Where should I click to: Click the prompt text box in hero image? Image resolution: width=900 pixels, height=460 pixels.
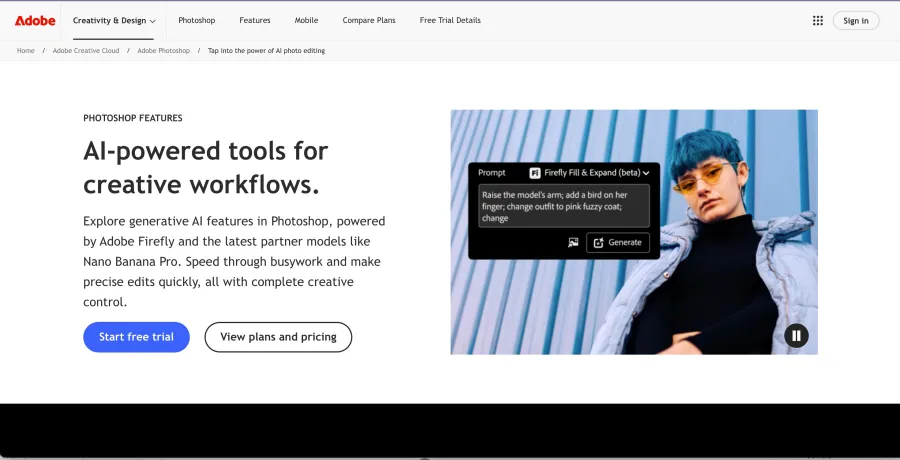coord(564,206)
